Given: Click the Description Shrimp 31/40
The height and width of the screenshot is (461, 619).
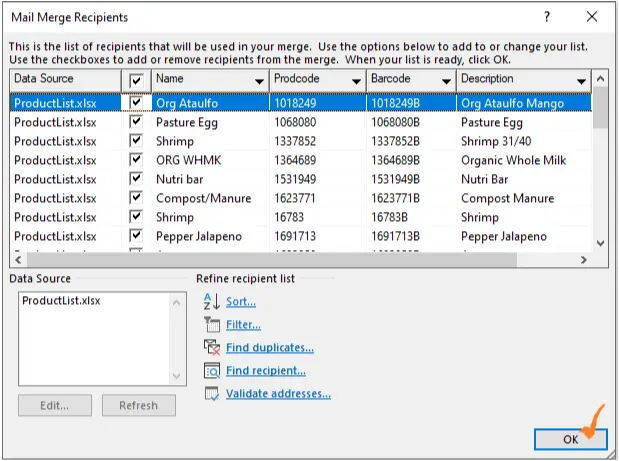Looking at the screenshot, I should point(496,141).
